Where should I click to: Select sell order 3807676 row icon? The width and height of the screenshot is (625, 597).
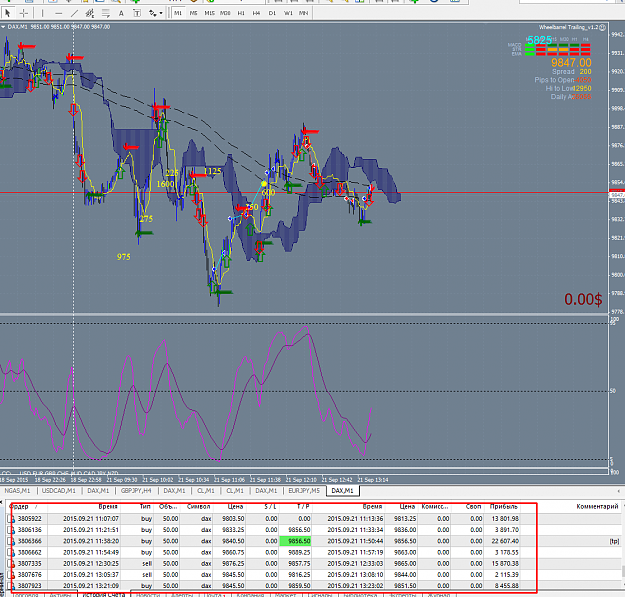[x=11, y=575]
